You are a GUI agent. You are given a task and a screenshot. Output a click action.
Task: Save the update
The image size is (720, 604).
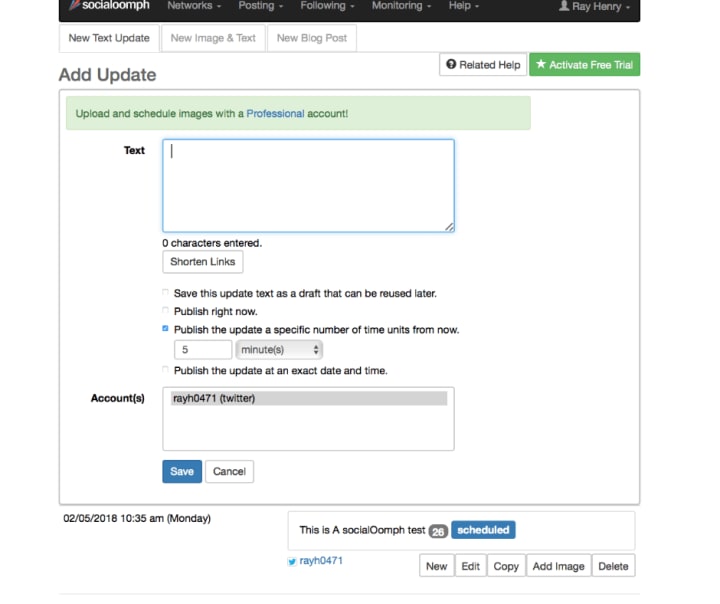click(182, 471)
